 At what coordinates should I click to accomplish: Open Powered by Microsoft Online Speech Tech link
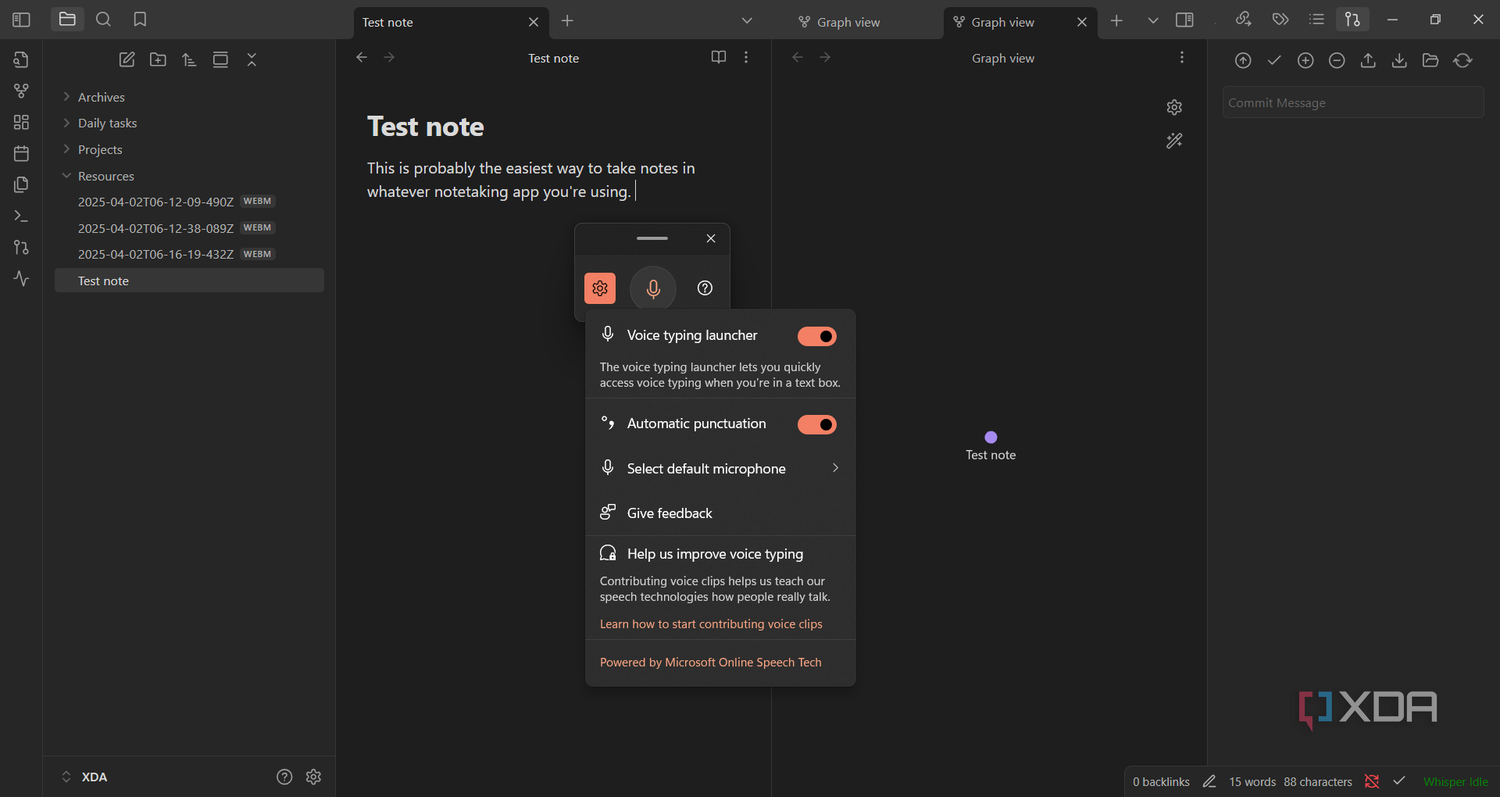click(x=711, y=662)
